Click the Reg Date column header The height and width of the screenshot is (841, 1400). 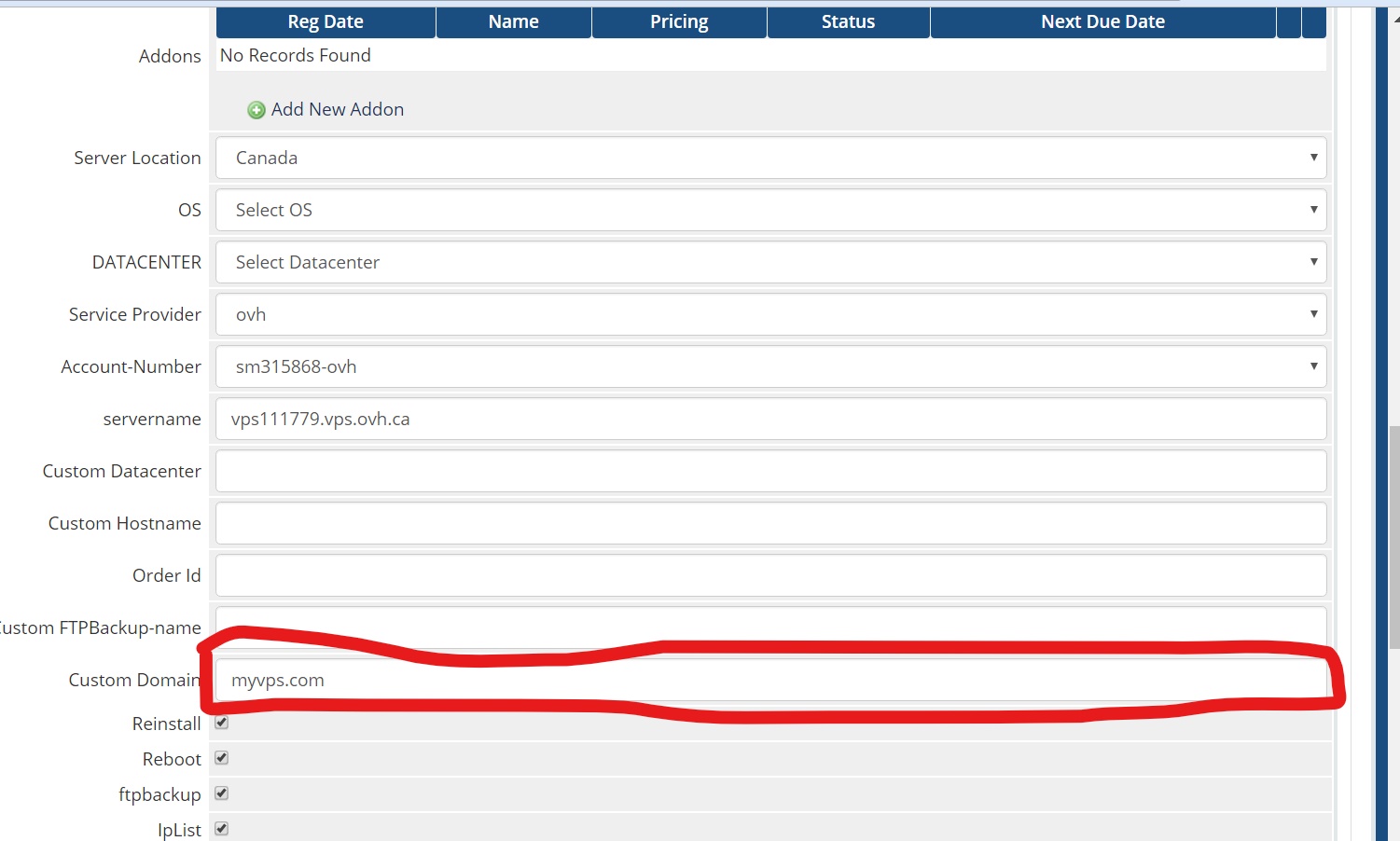pos(326,21)
